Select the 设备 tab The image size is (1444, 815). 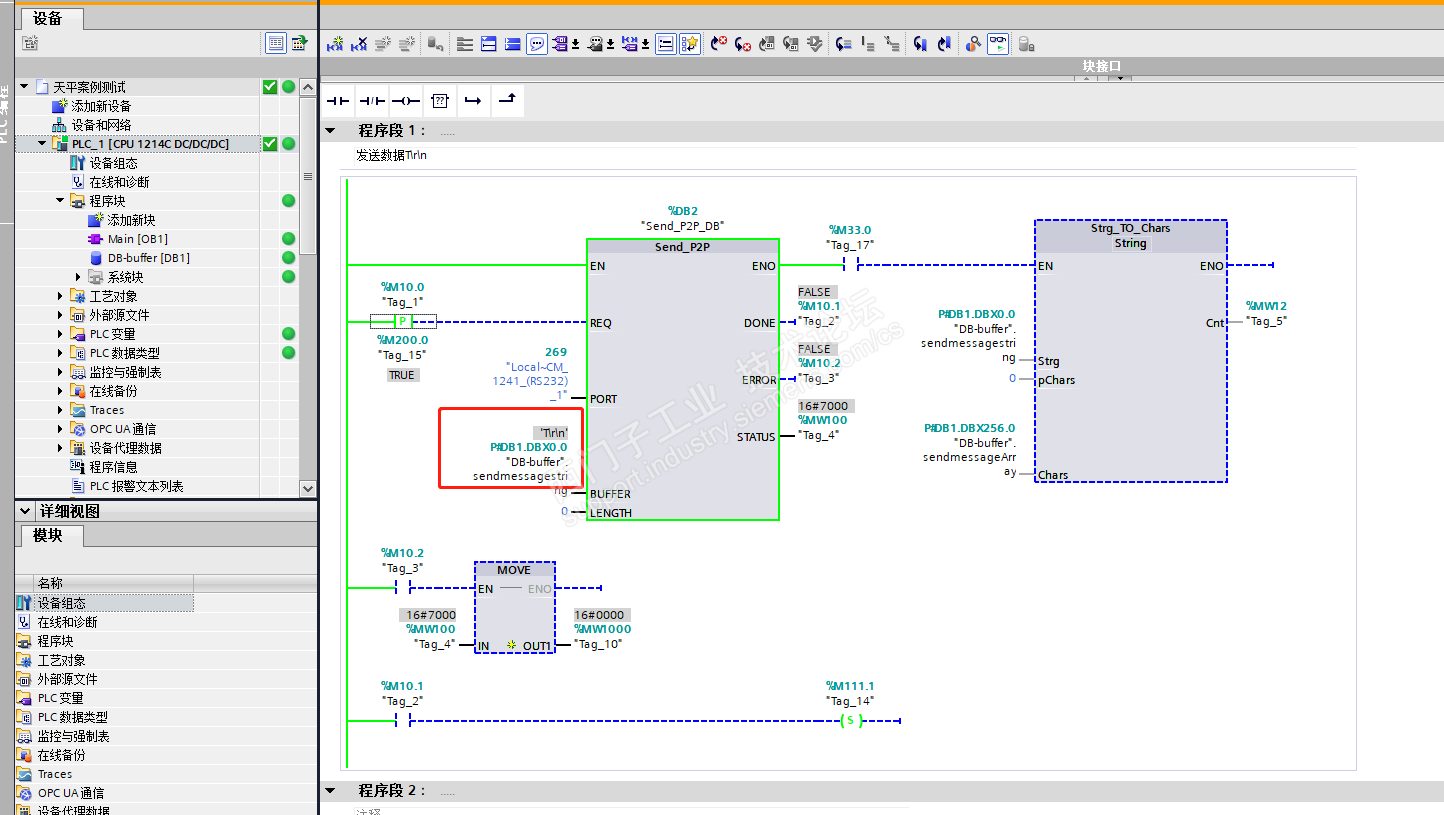coord(47,18)
